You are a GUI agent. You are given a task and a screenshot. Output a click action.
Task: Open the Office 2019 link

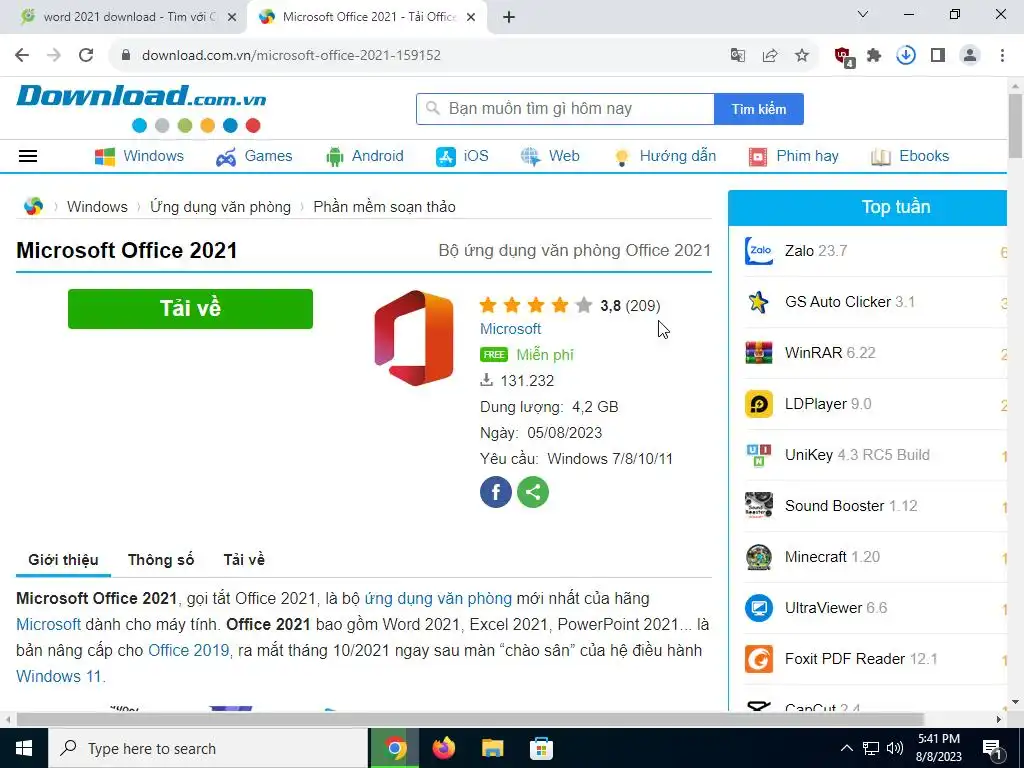pyautogui.click(x=189, y=650)
